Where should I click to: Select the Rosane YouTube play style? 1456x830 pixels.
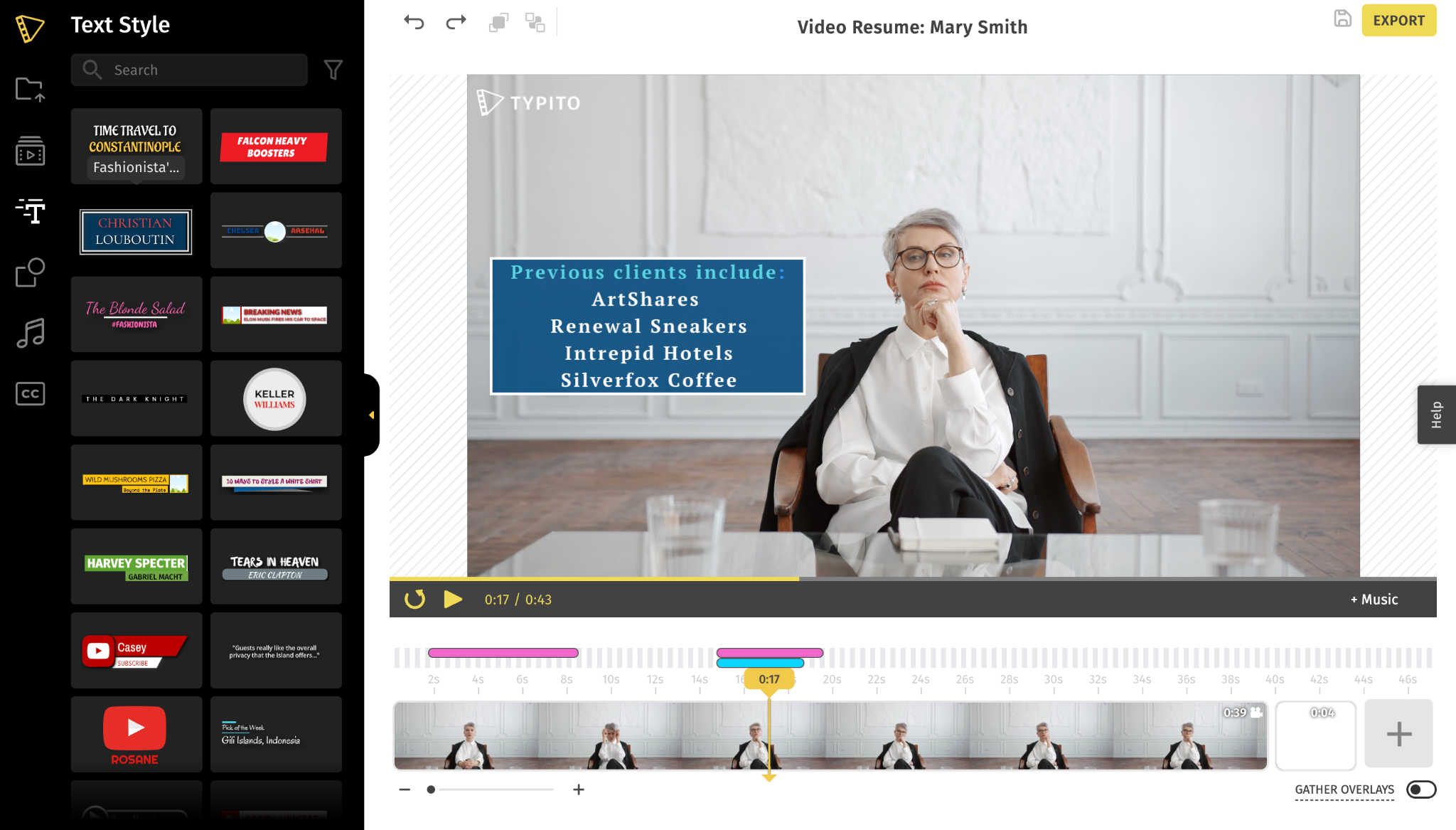(x=136, y=734)
